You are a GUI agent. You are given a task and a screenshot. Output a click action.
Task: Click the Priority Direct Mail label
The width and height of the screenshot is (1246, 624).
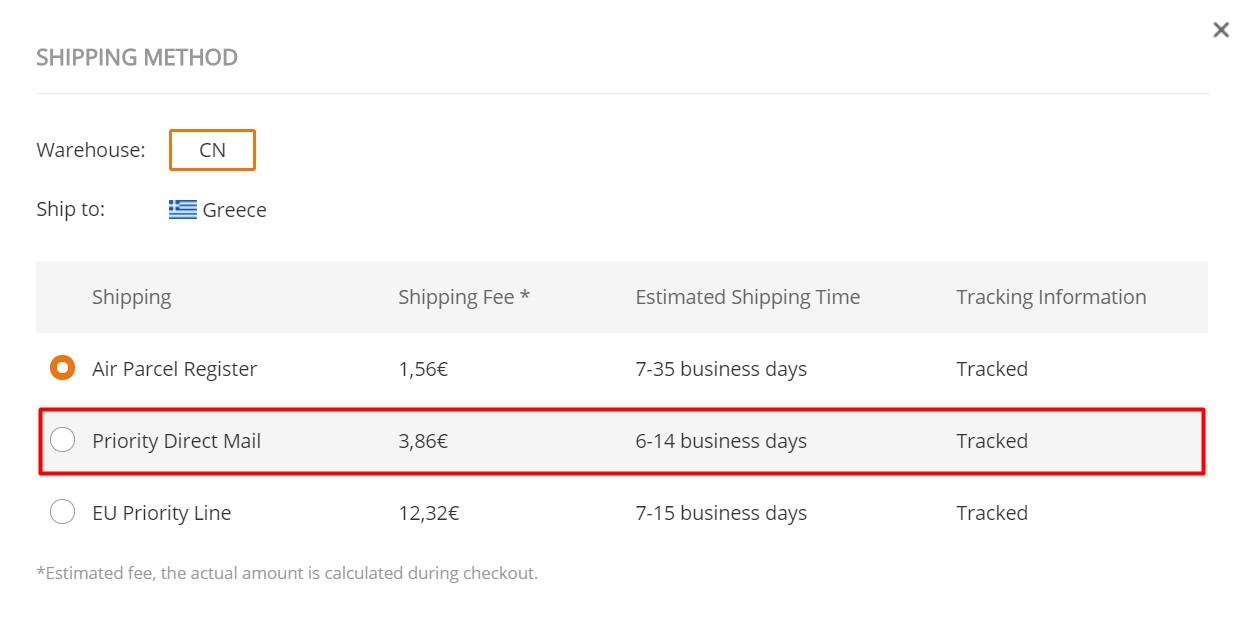pos(176,441)
